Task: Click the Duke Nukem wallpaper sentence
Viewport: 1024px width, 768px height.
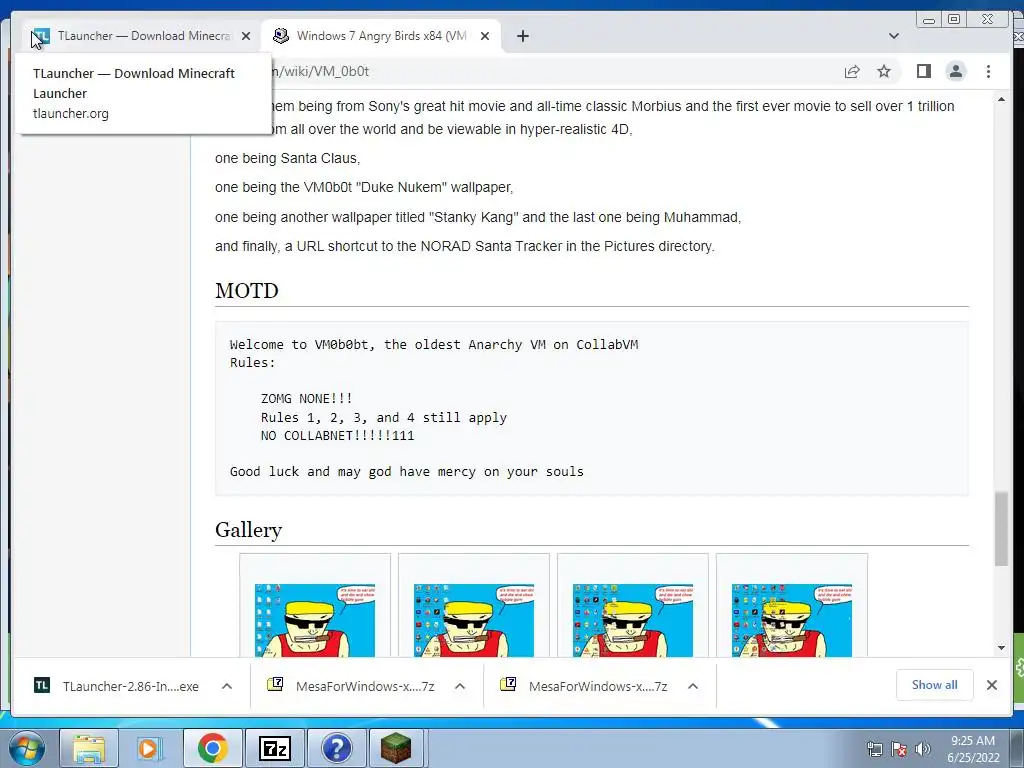Action: [364, 187]
